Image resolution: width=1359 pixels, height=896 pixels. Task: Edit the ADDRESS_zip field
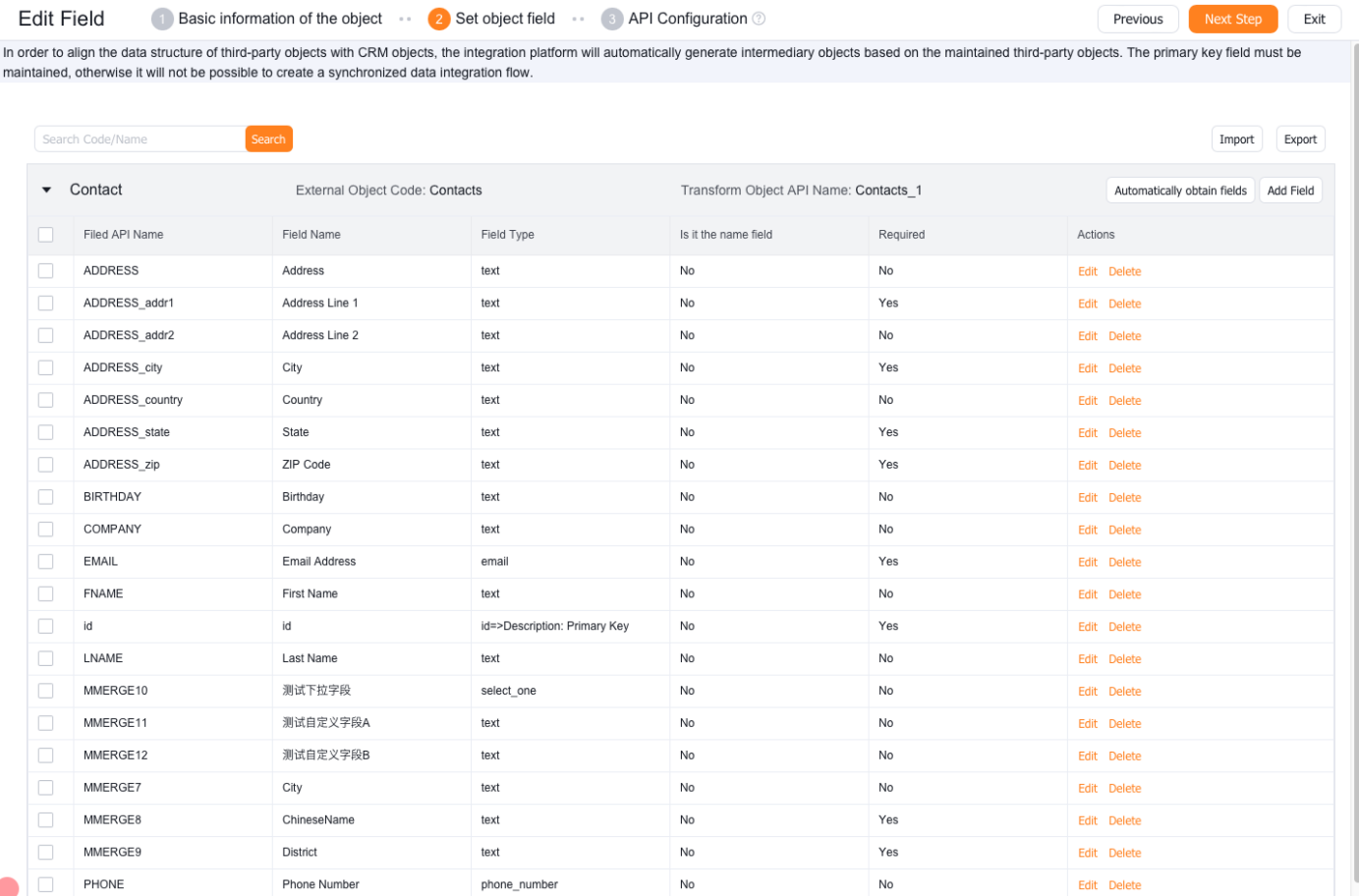coord(1087,466)
